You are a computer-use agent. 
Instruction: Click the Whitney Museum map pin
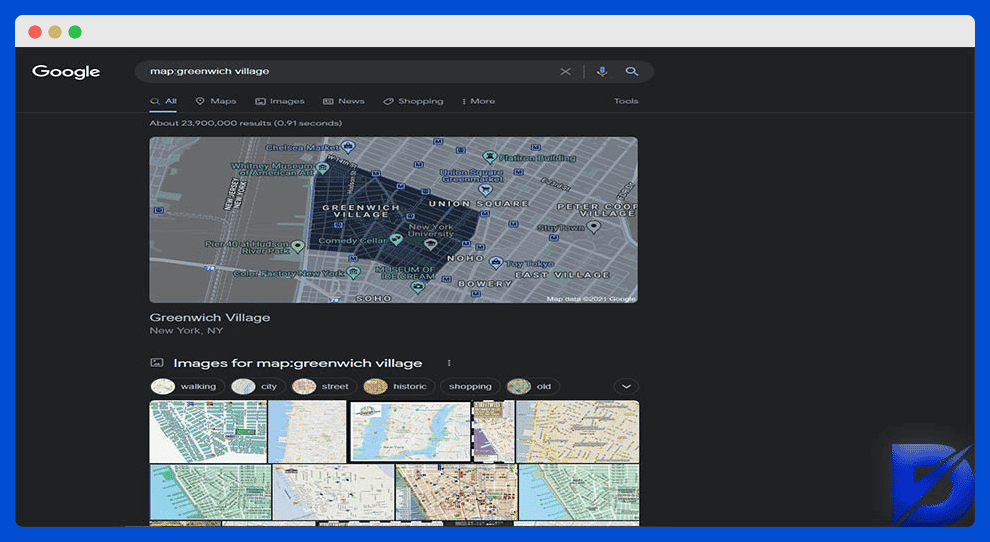[322, 168]
